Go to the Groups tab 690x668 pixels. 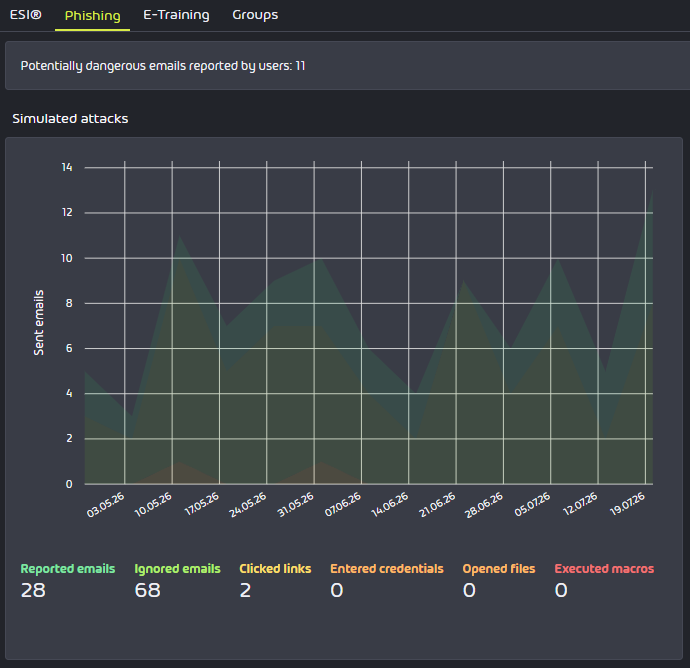point(255,15)
